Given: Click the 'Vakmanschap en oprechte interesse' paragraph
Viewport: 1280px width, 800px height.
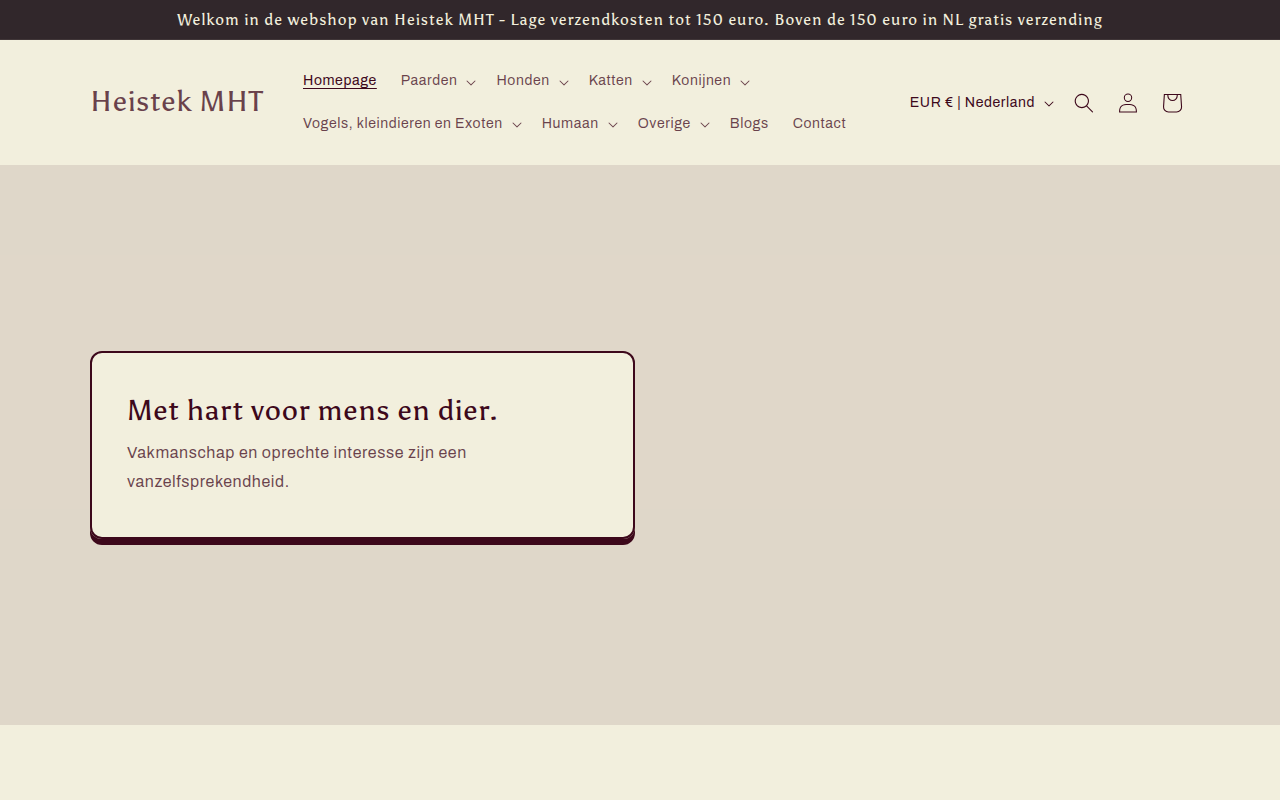Looking at the screenshot, I should click(297, 467).
